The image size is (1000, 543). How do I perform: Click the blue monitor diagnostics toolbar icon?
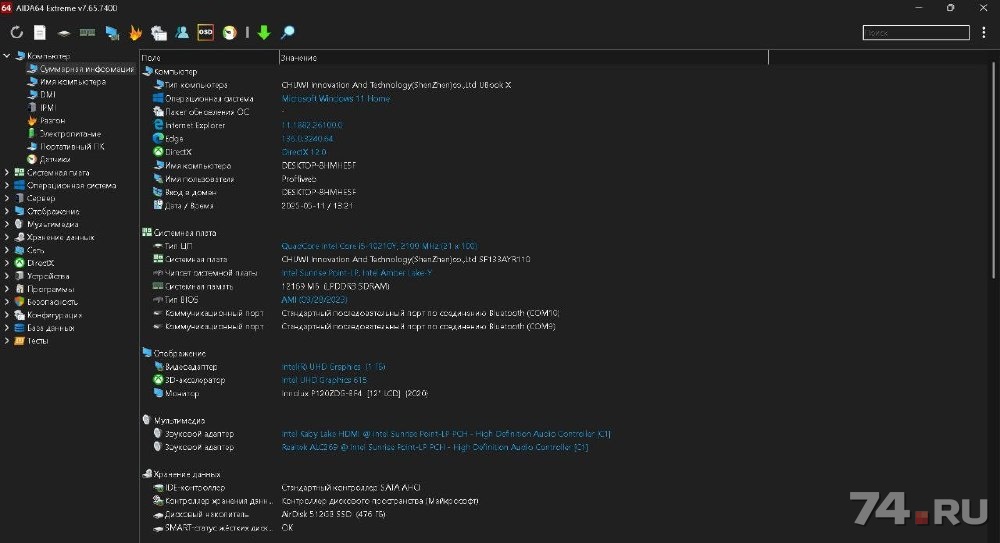click(x=112, y=33)
